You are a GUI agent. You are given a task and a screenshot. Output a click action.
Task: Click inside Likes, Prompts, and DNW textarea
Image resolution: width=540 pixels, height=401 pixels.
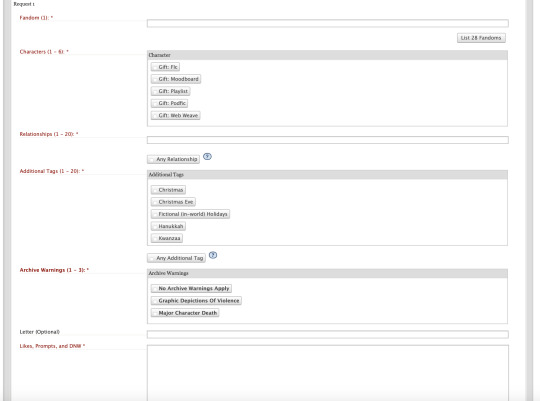tap(328, 373)
